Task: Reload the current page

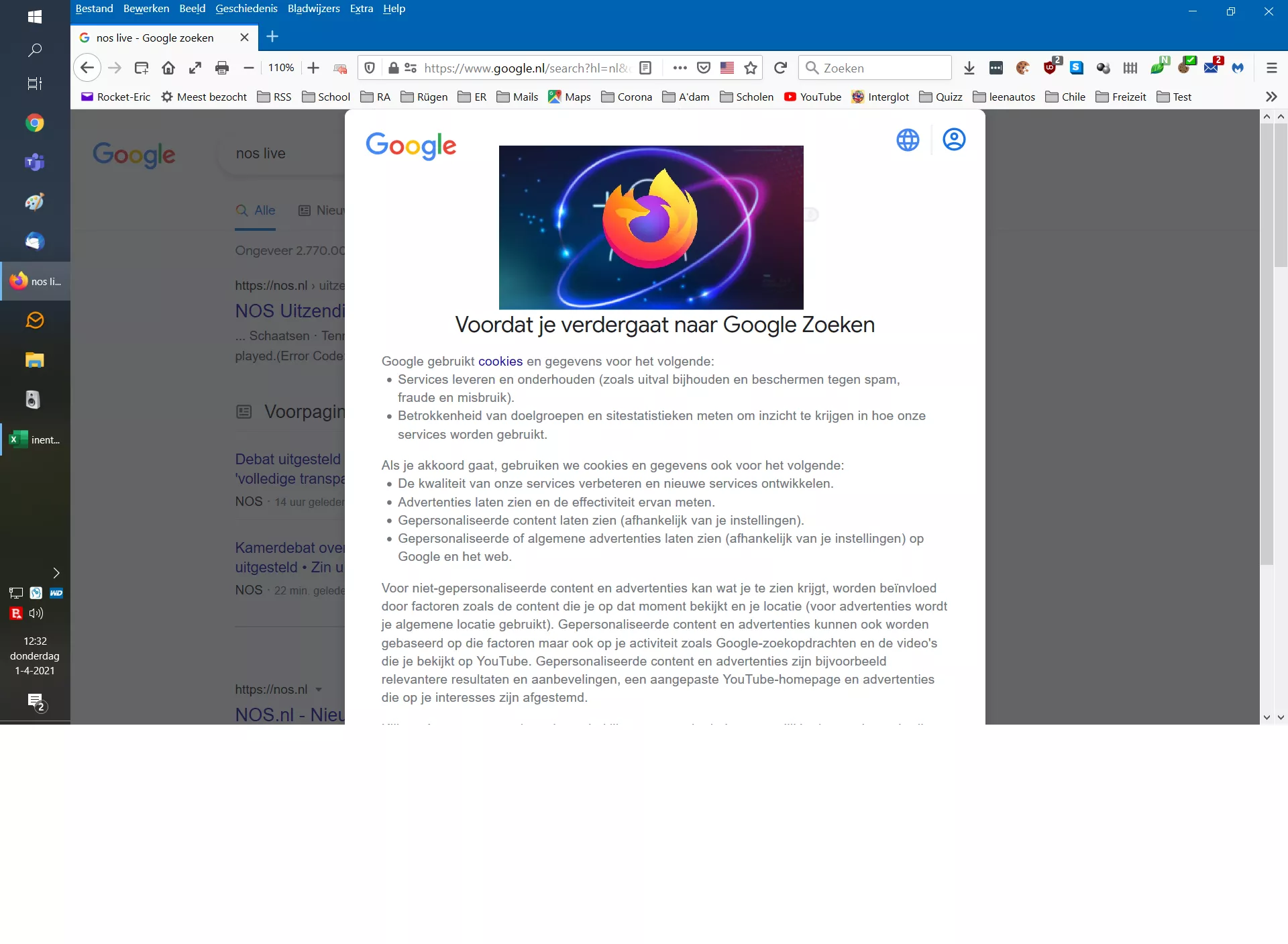Action: (780, 68)
